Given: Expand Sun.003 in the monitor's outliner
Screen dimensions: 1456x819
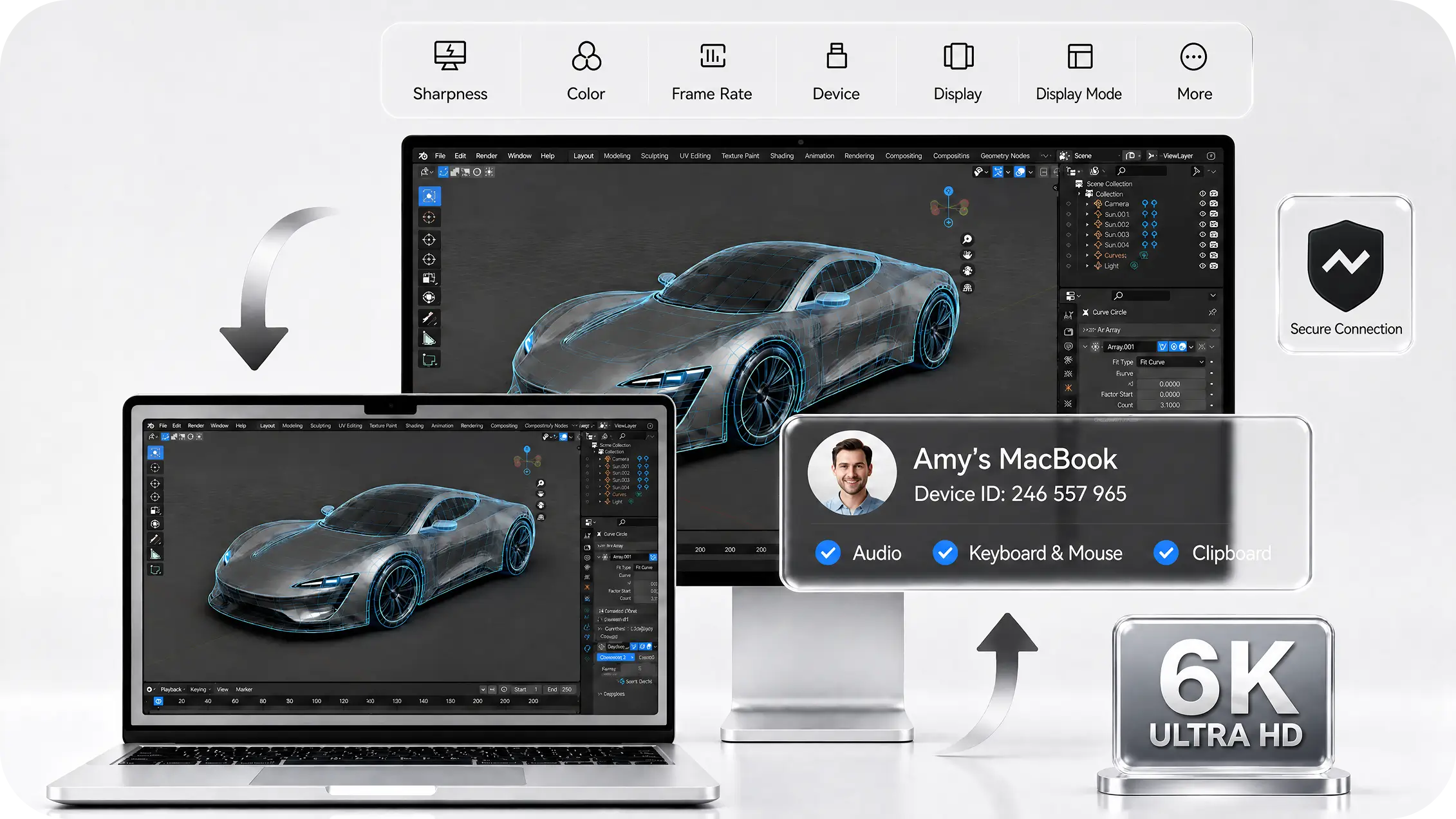Looking at the screenshot, I should tap(1088, 235).
